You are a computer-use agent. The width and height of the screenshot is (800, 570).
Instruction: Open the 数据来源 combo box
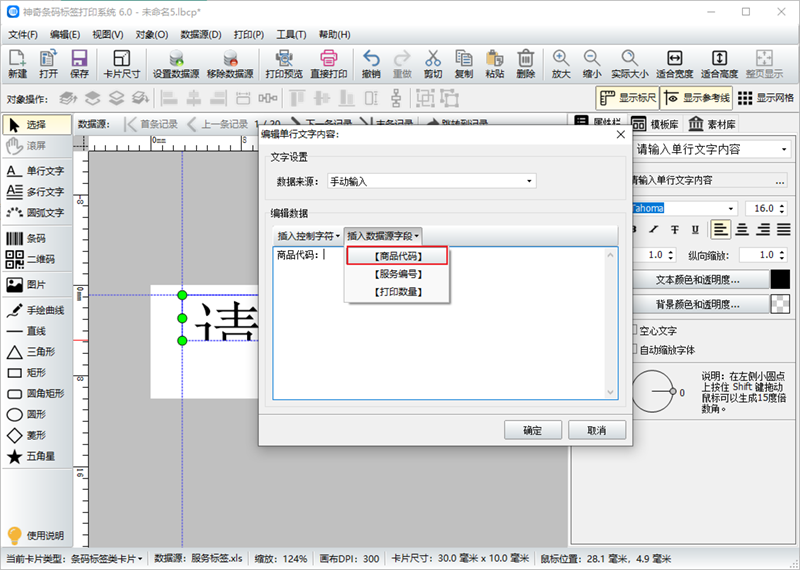[x=431, y=181]
